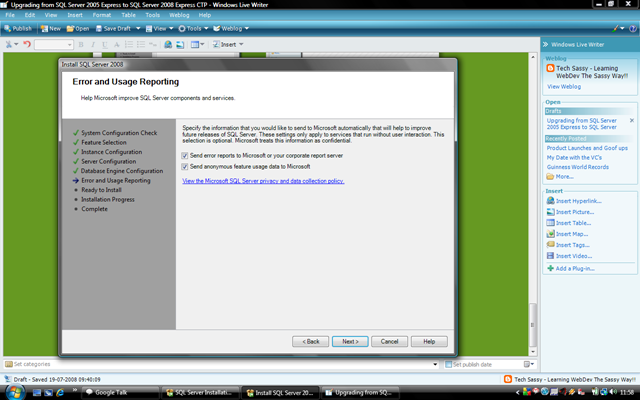Image resolution: width=640 pixels, height=400 pixels.
Task: Open the Help menu in menu bar
Action: click(x=204, y=15)
